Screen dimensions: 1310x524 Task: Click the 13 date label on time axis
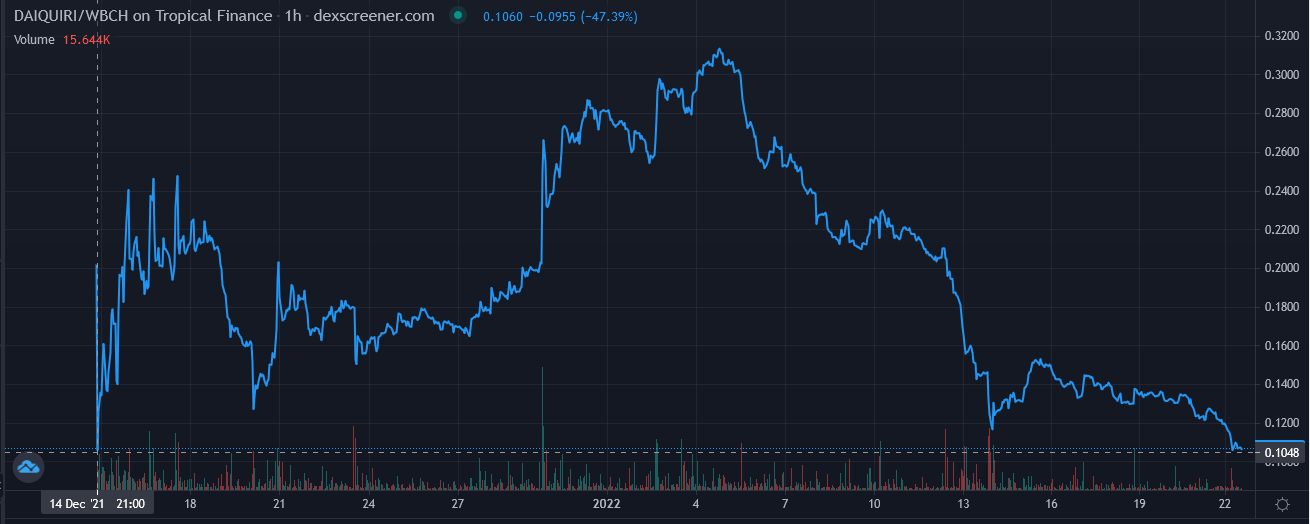pyautogui.click(x=964, y=504)
